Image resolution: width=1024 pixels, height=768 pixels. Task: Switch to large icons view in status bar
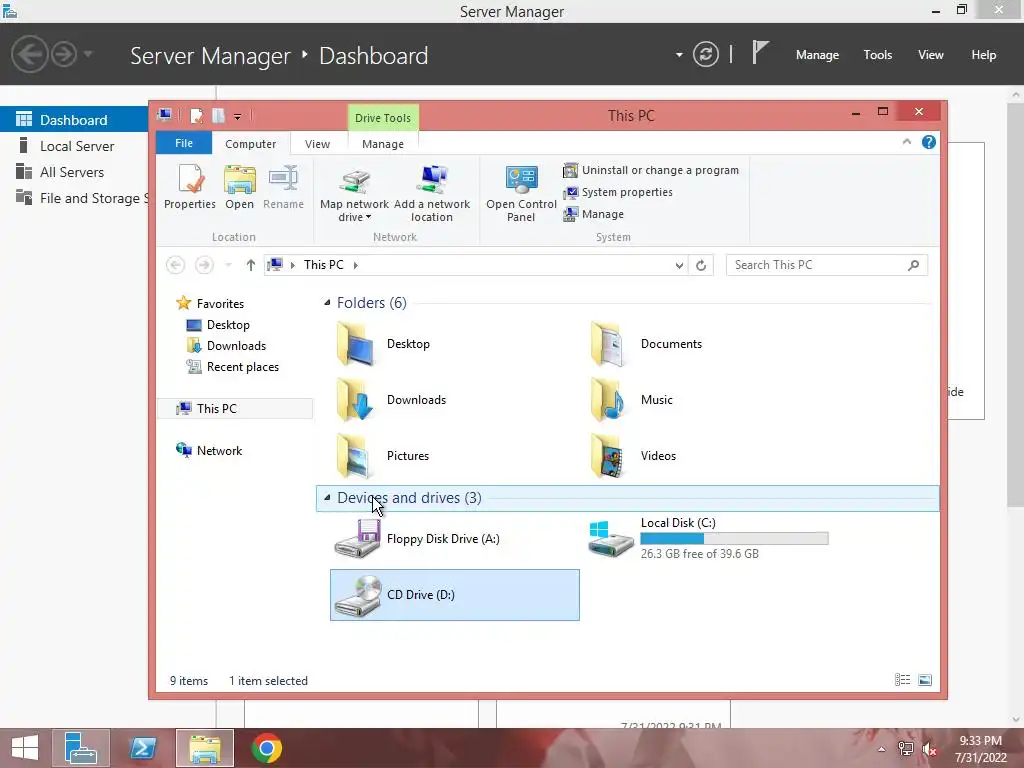click(925, 680)
